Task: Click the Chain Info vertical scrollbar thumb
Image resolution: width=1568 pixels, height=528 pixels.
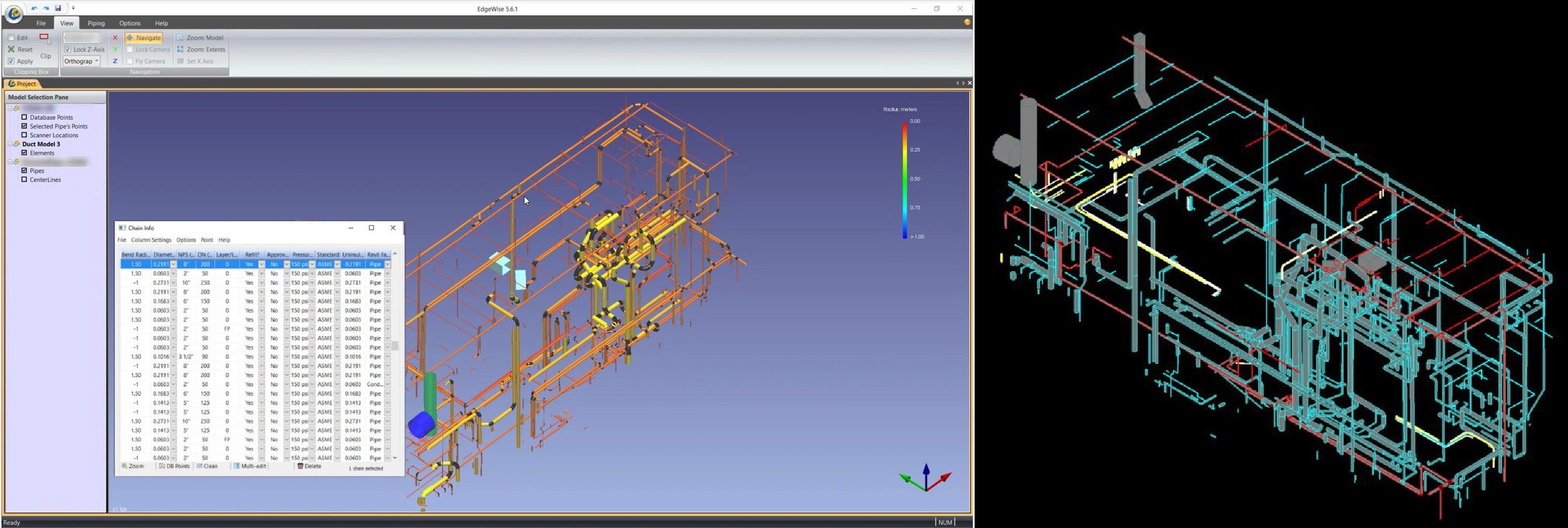Action: tap(395, 346)
